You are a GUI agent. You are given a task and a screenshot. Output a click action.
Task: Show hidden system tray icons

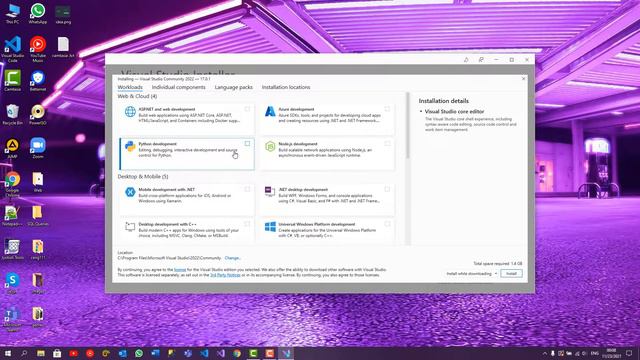pos(544,353)
